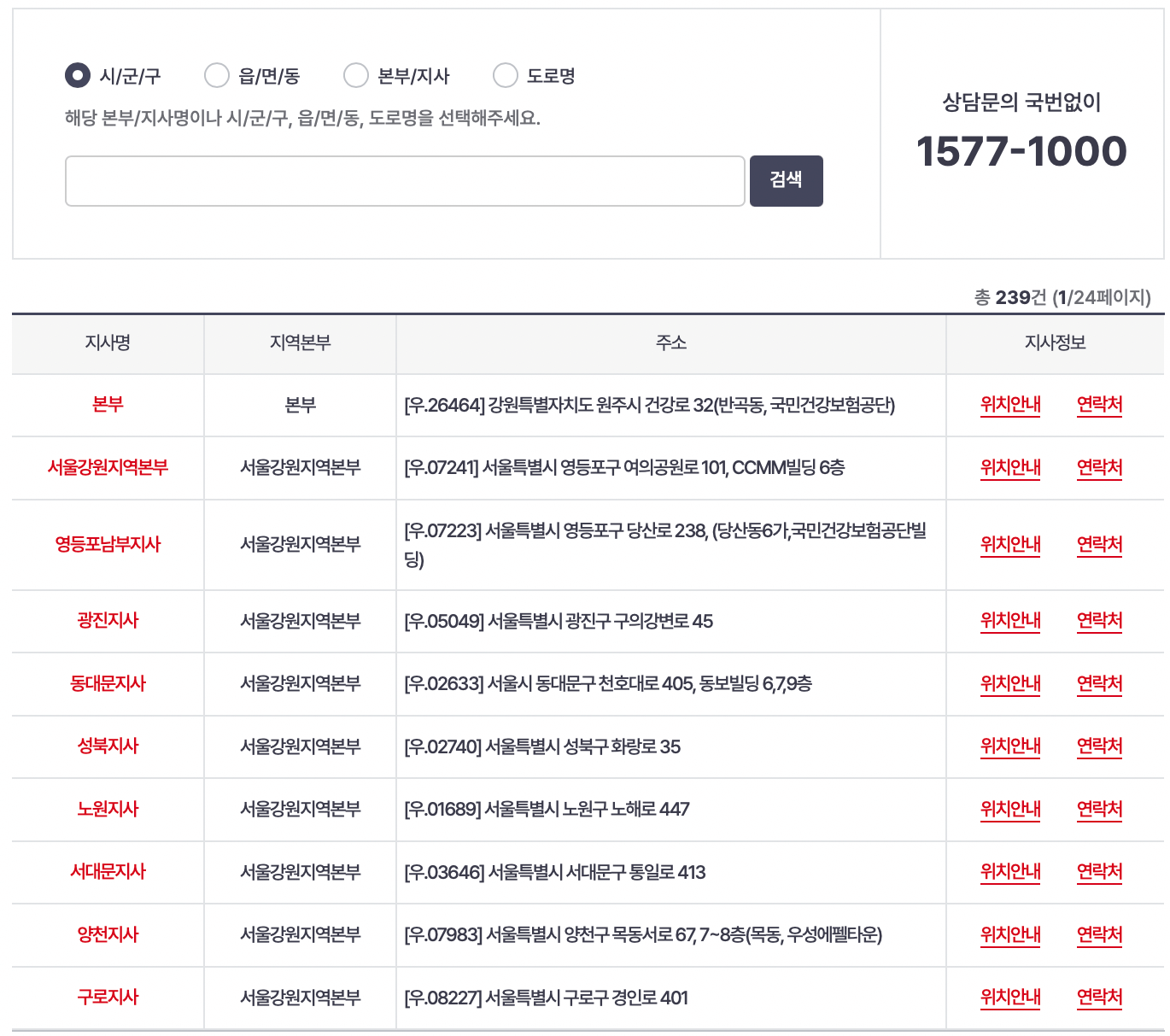Viewport: 1170px width, 1036px height.
Task: View 위치안내 for 광진지사
Action: coord(1010,621)
